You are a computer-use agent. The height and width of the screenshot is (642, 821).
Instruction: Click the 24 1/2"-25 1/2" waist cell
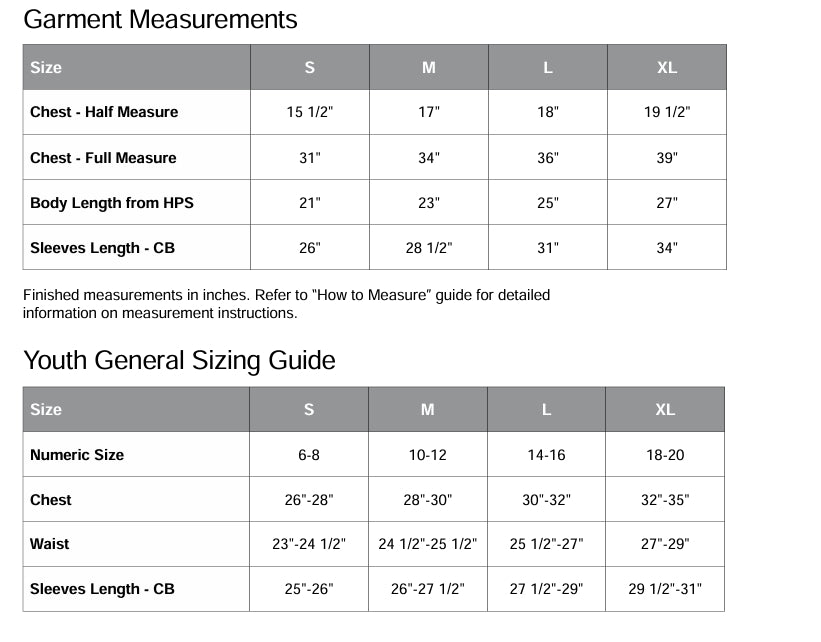[428, 544]
